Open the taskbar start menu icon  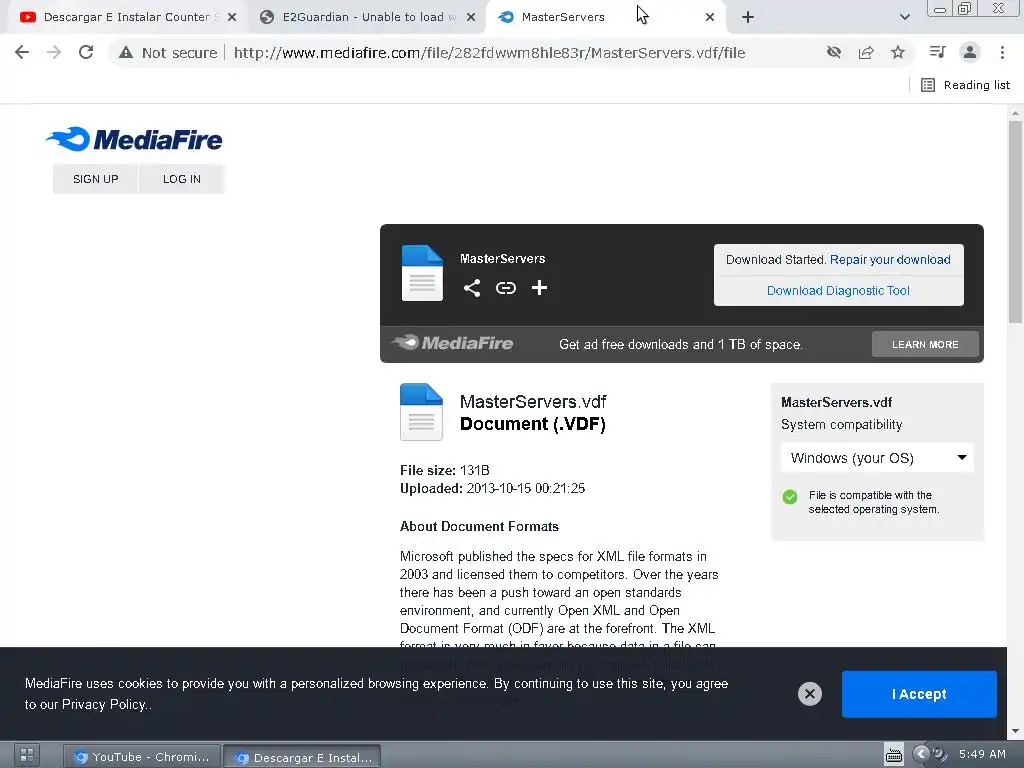coord(27,756)
